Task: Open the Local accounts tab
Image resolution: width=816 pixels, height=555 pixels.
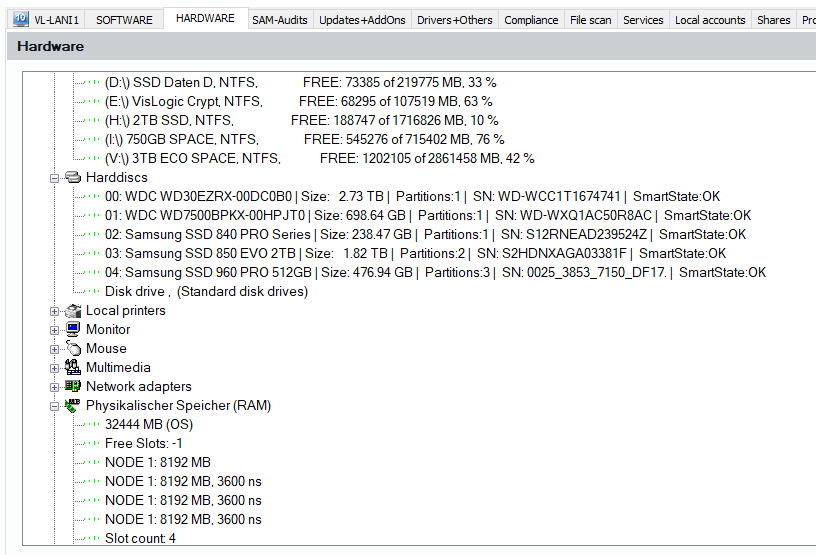Action: click(x=710, y=20)
